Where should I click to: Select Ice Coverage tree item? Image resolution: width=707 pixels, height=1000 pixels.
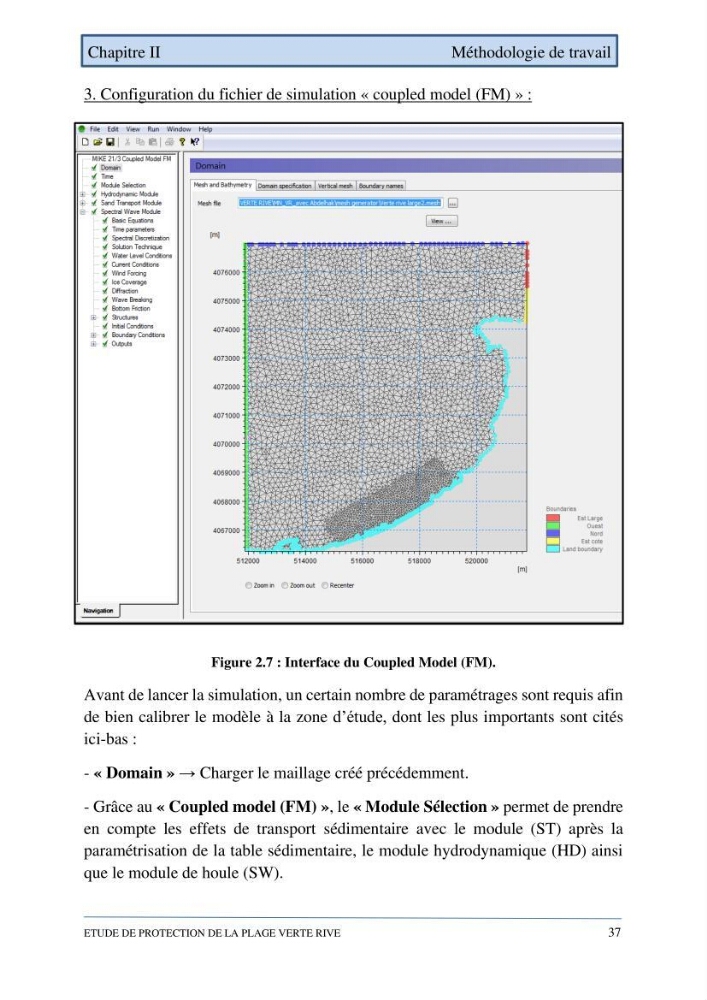tap(129, 282)
